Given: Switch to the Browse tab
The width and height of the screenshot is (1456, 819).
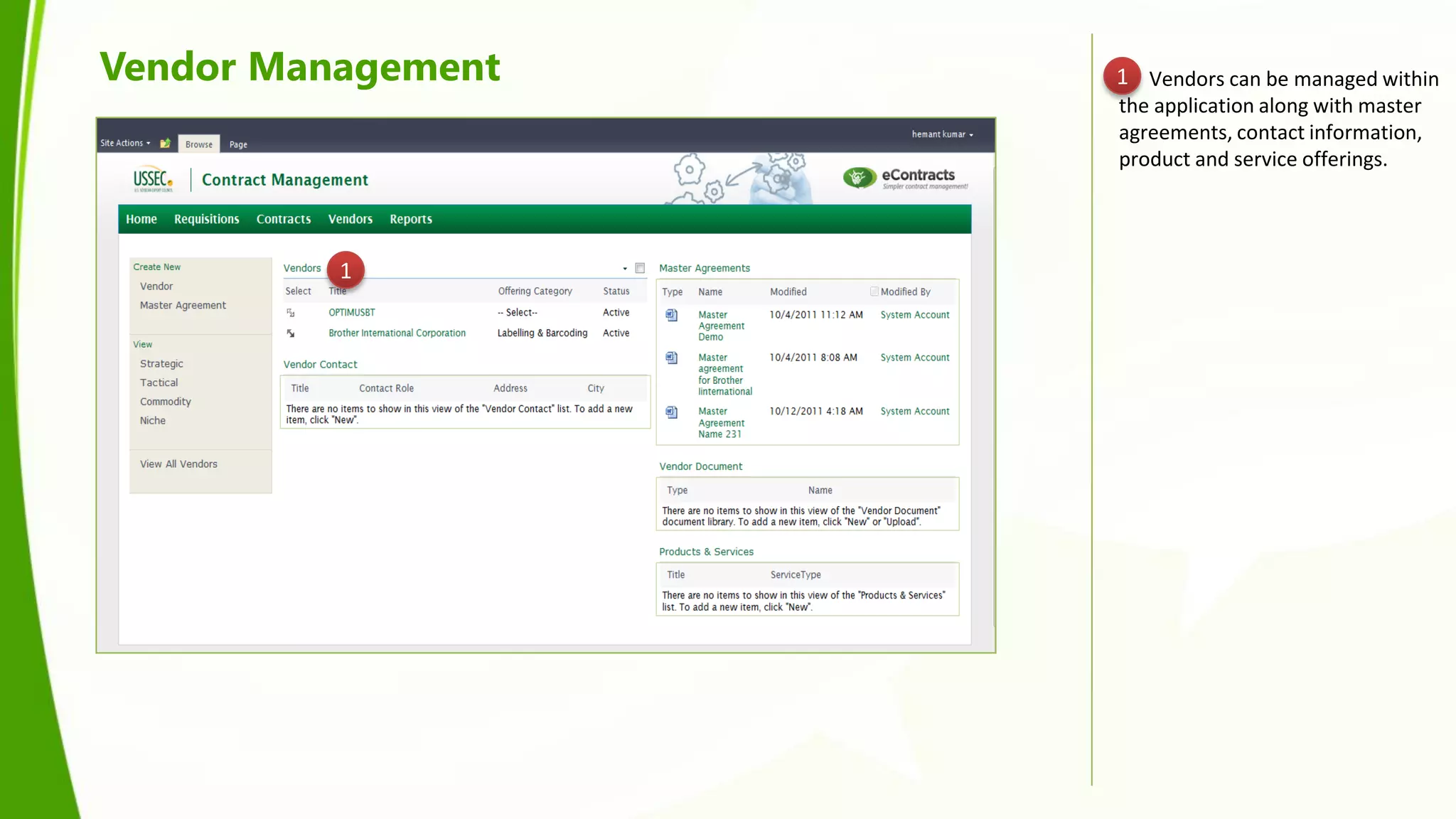Looking at the screenshot, I should pos(199,144).
